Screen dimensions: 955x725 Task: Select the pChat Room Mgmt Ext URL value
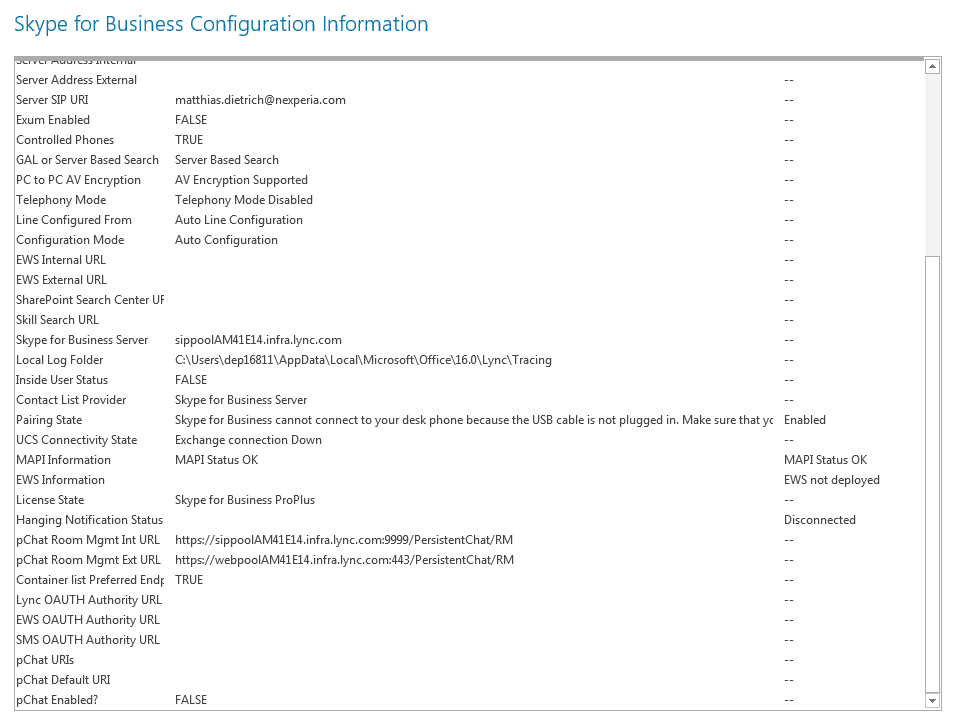point(344,560)
